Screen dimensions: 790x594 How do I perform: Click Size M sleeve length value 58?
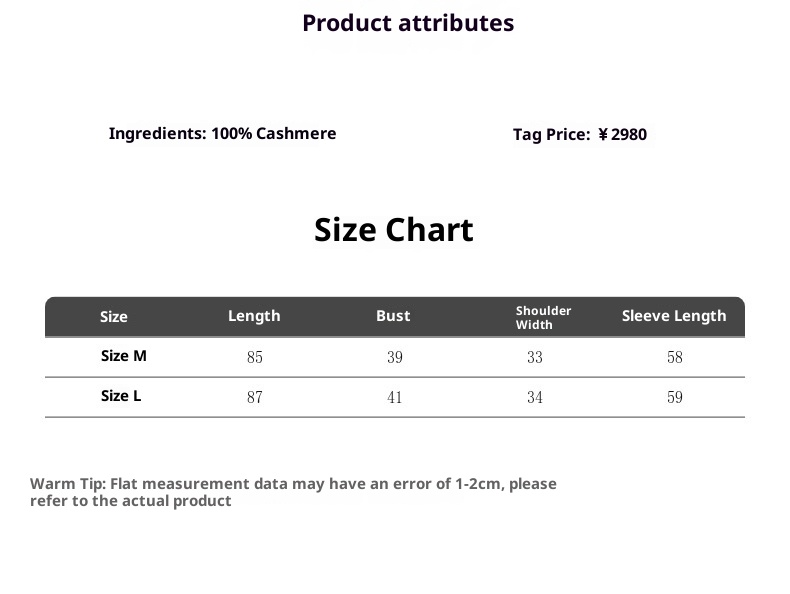(x=675, y=357)
